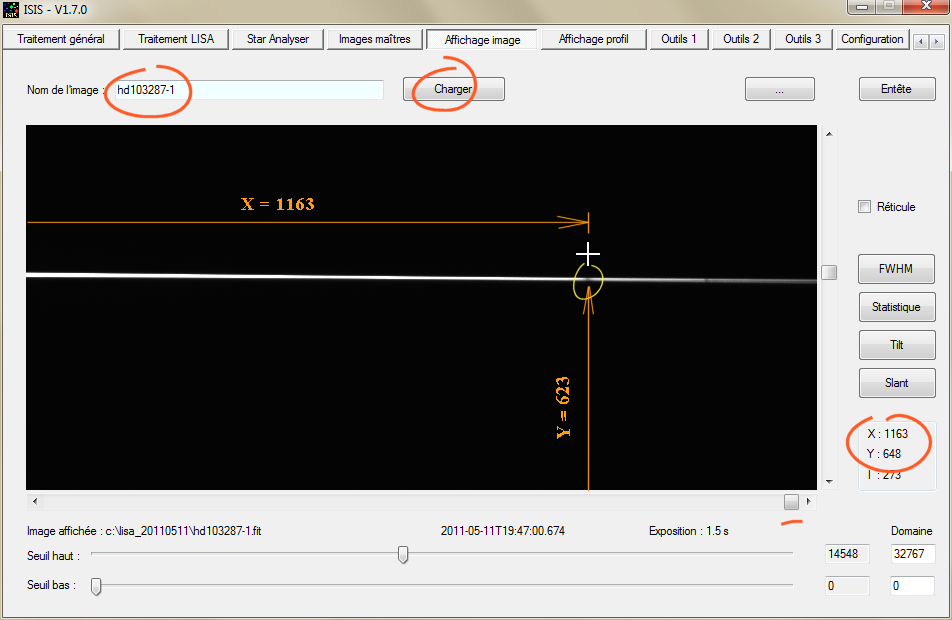Go to the Configuration tab
952x620 pixels.
tap(872, 39)
